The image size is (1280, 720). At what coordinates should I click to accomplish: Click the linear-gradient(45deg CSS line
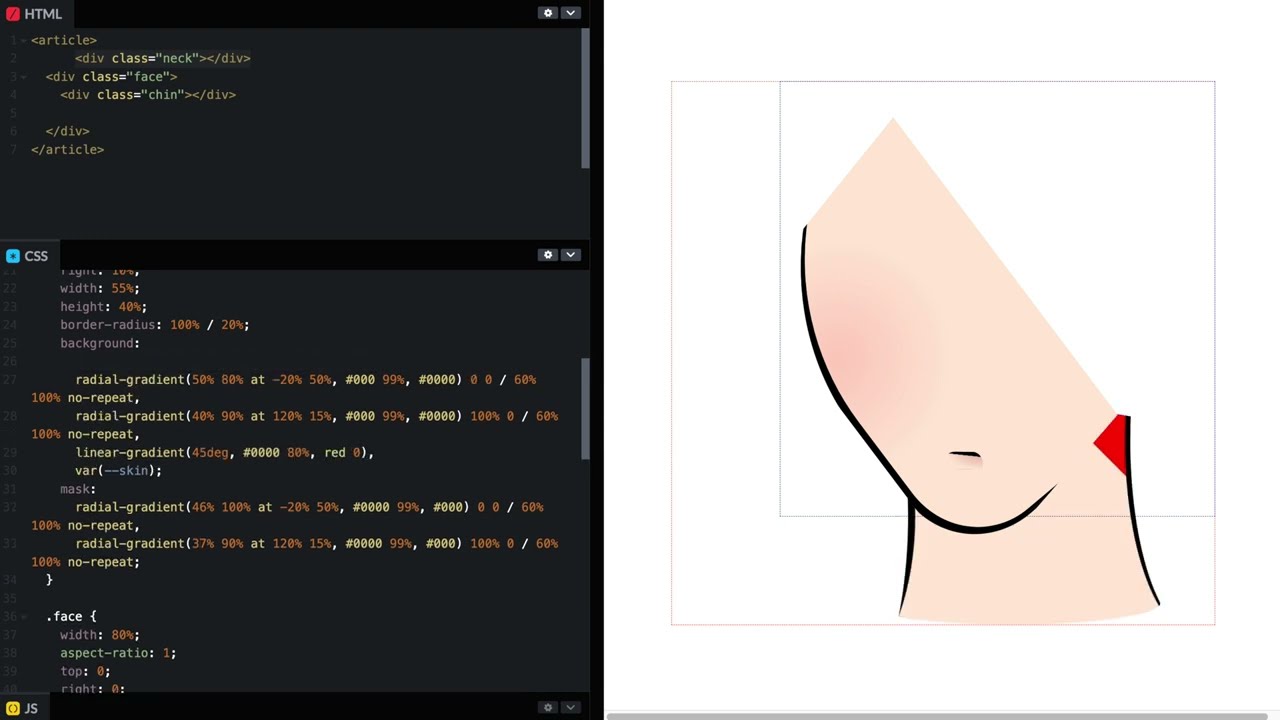pos(224,453)
